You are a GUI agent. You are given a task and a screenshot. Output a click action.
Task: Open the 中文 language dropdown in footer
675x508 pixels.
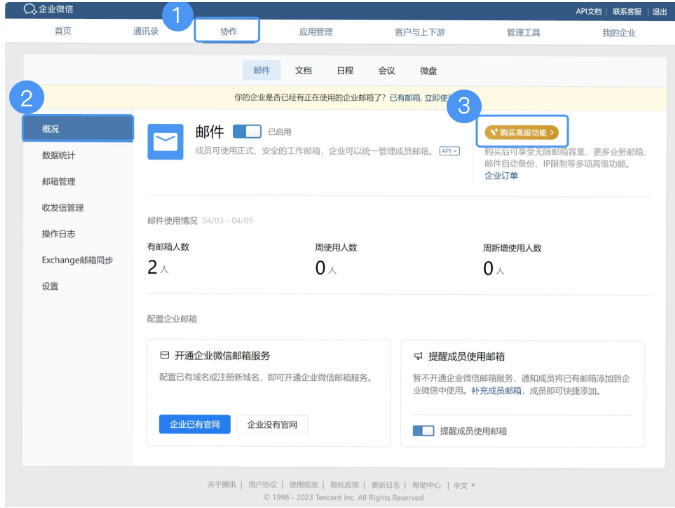coord(464,485)
